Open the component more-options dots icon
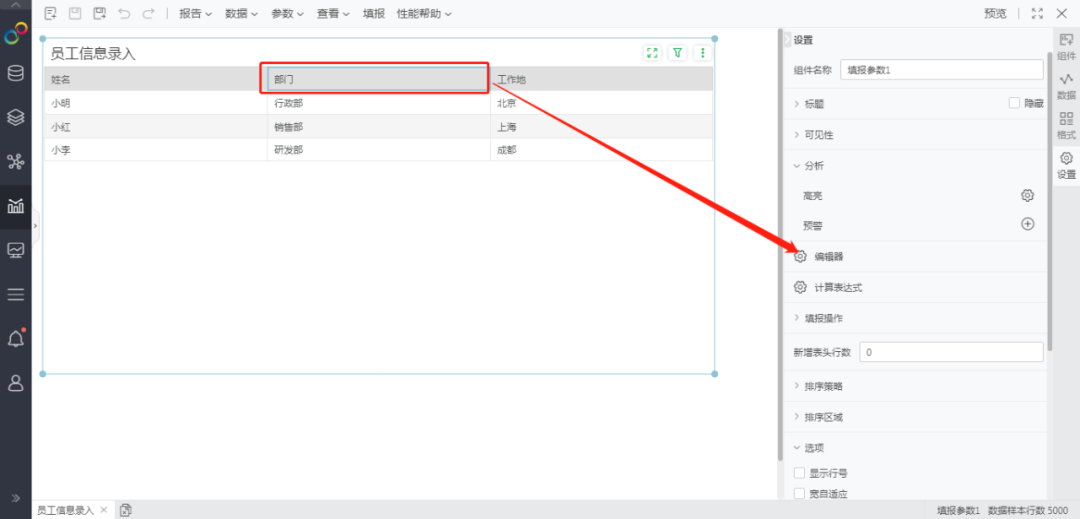The height and width of the screenshot is (519, 1080). (703, 52)
